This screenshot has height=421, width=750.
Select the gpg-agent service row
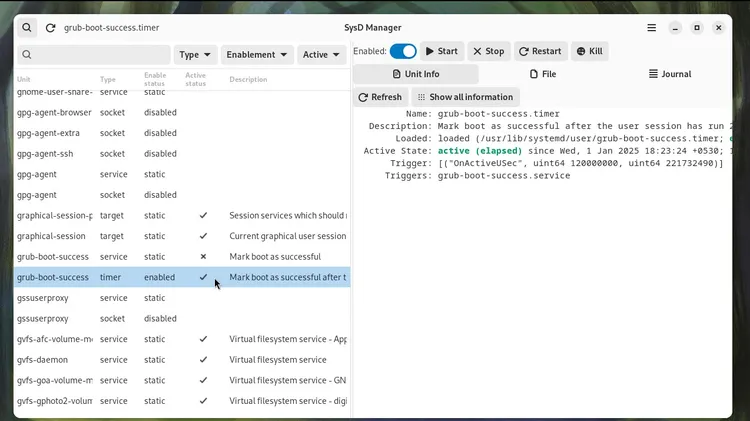(x=182, y=174)
